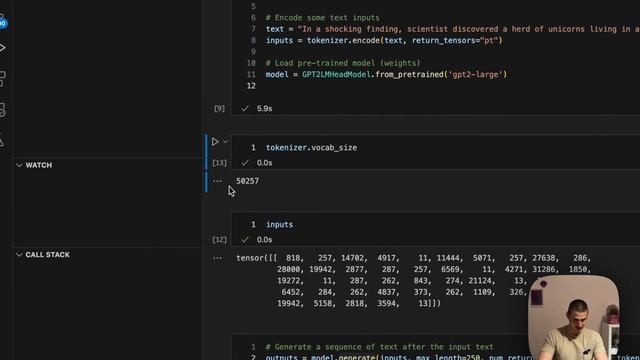Click success checkmark of execution 13
The width and height of the screenshot is (640, 360).
tap(244, 163)
